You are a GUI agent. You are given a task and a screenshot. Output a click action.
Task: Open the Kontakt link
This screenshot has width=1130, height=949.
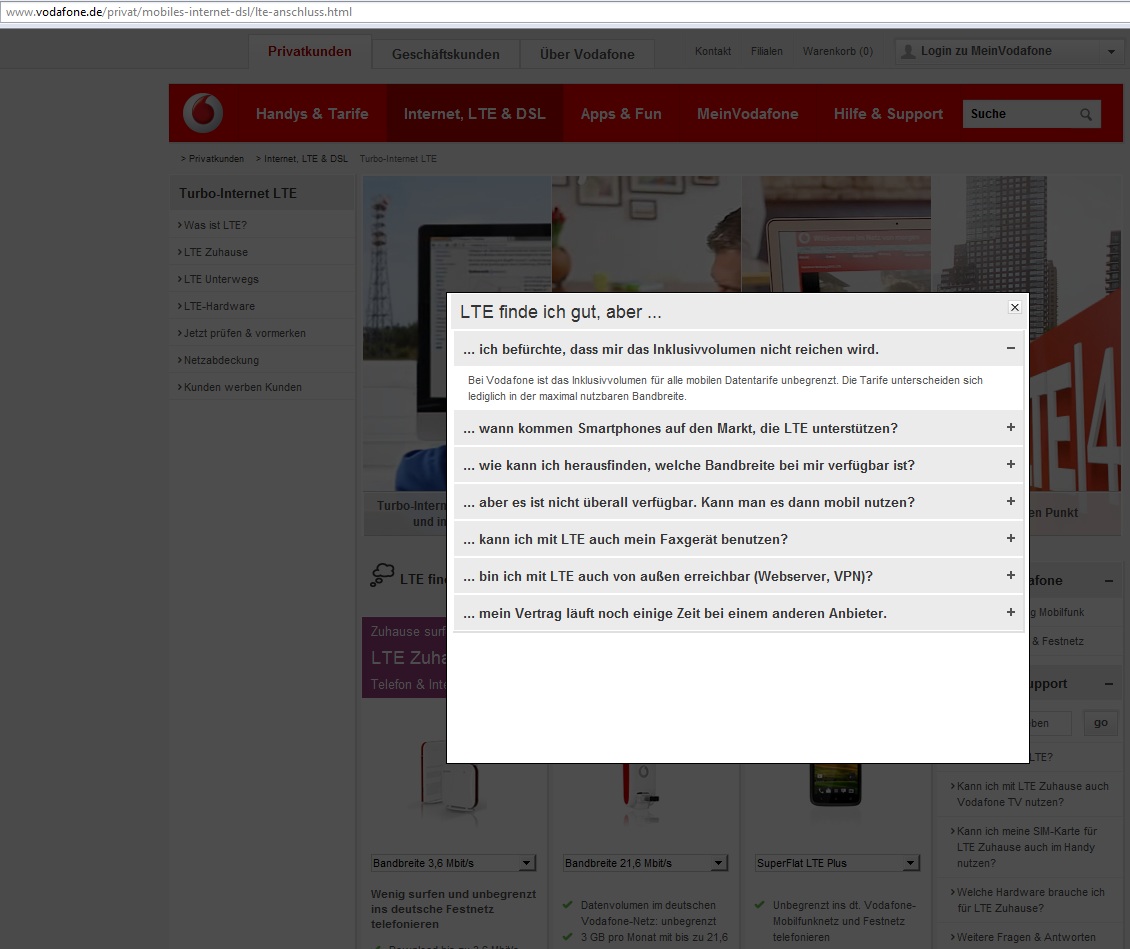tap(713, 51)
